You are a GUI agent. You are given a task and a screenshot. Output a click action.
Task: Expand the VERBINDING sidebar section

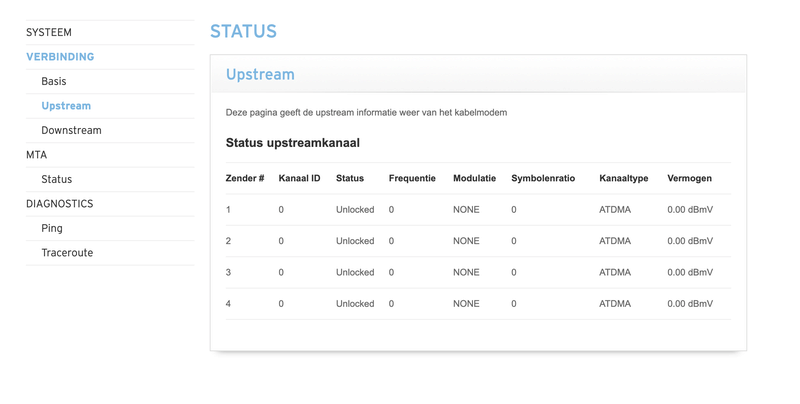pos(60,57)
